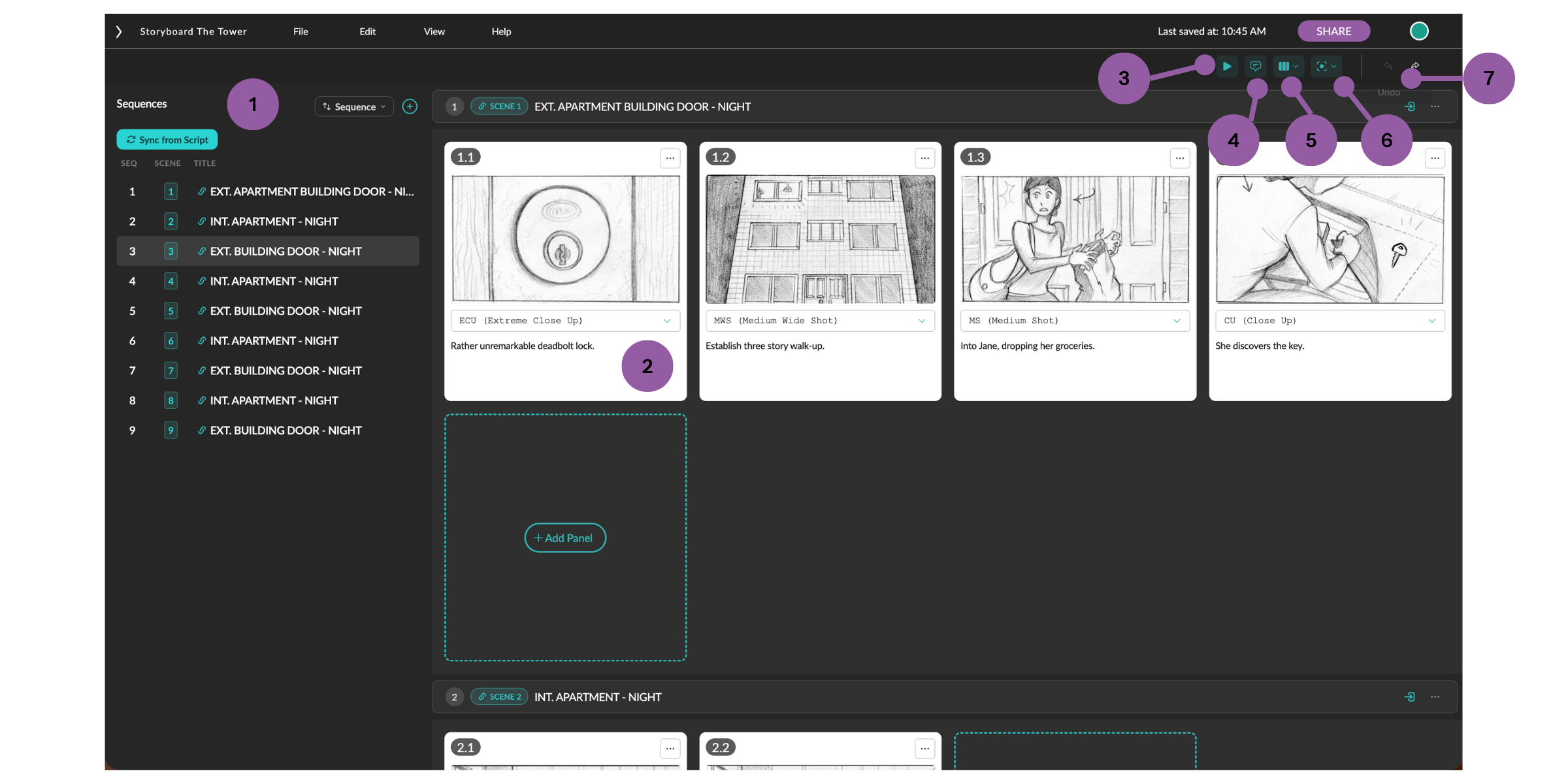The image size is (1568, 784).
Task: Open the ellipsis menu on panel 1.3
Action: 1180,158
